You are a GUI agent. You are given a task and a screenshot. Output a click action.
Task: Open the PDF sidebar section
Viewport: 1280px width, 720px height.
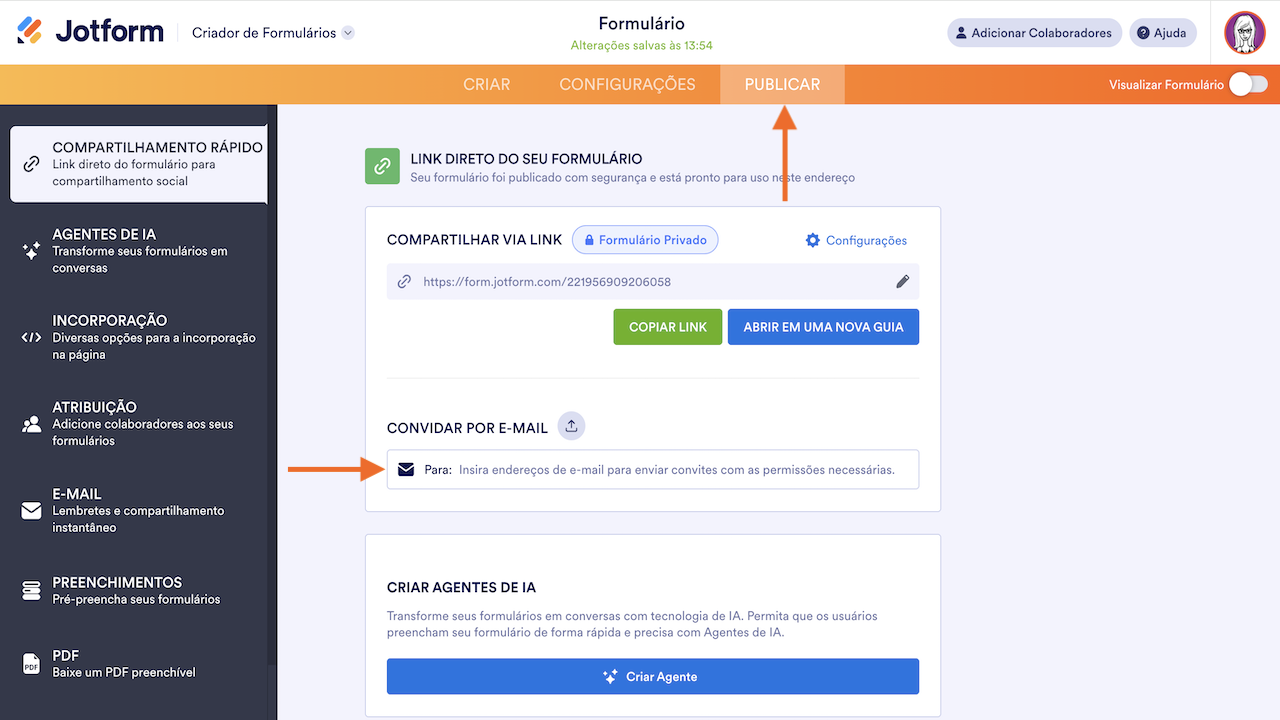138,664
